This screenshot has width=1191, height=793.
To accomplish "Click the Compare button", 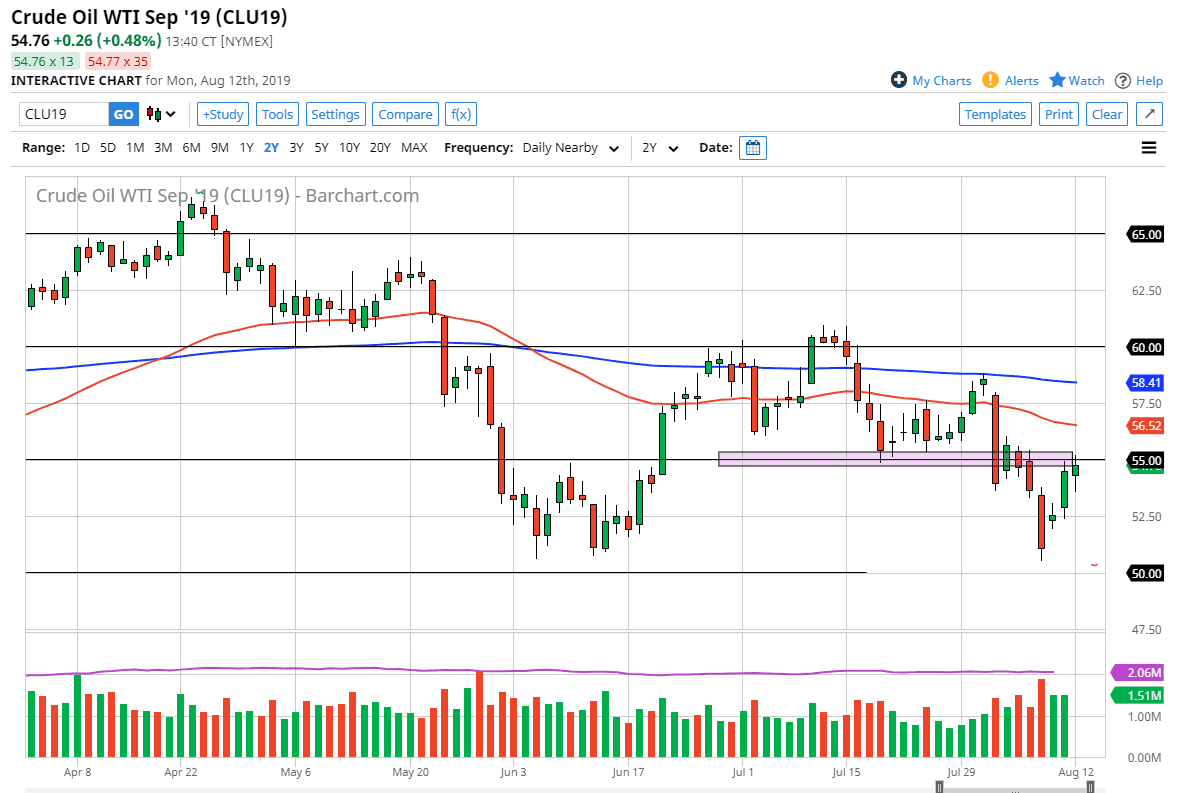I will point(405,113).
